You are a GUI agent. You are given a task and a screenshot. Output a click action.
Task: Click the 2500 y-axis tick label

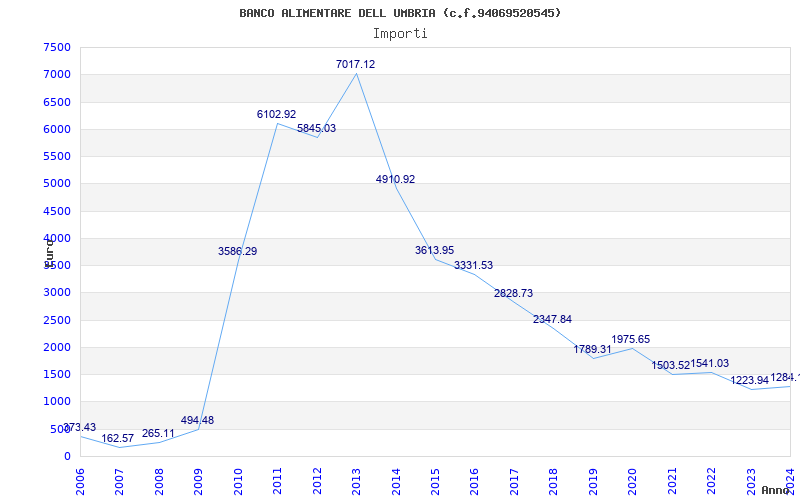tap(57, 320)
